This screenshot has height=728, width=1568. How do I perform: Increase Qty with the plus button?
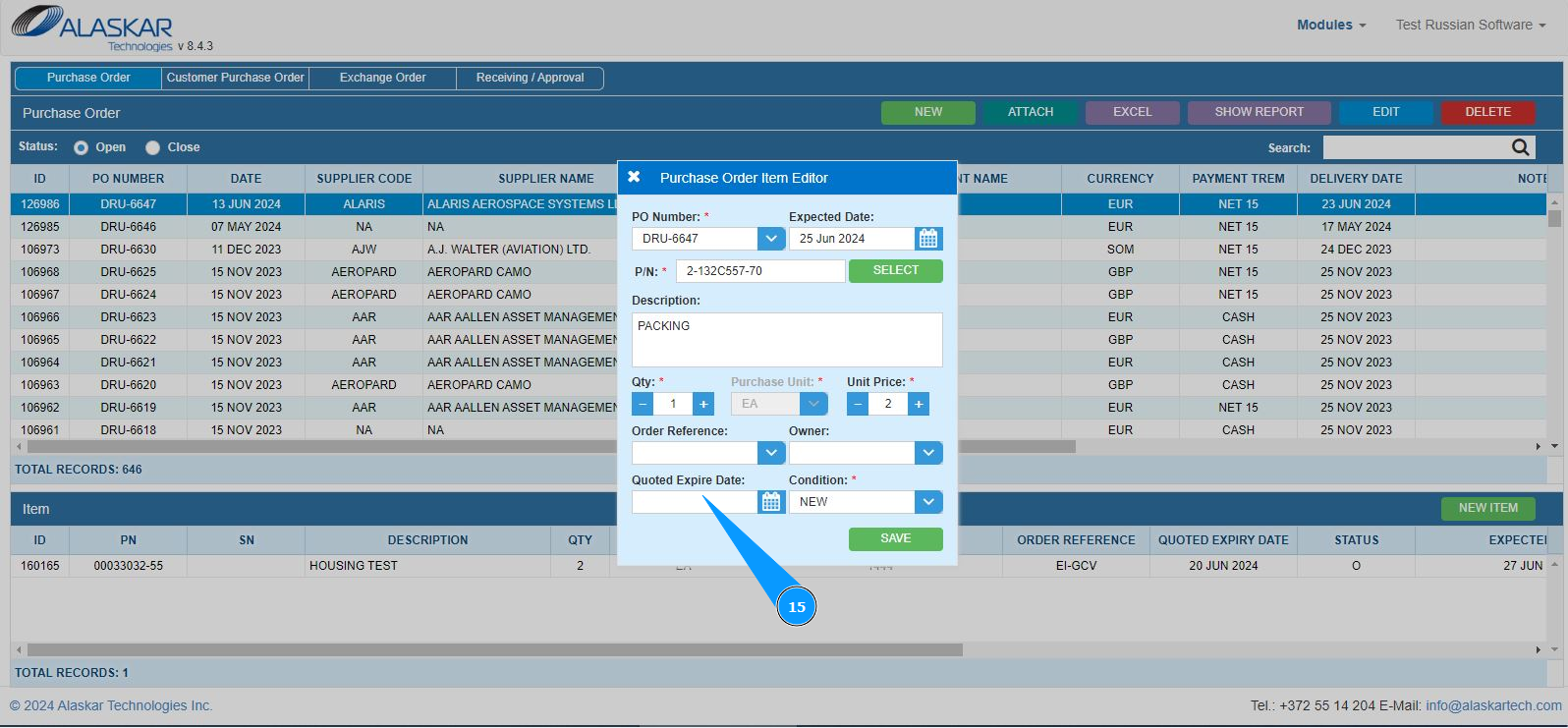703,404
